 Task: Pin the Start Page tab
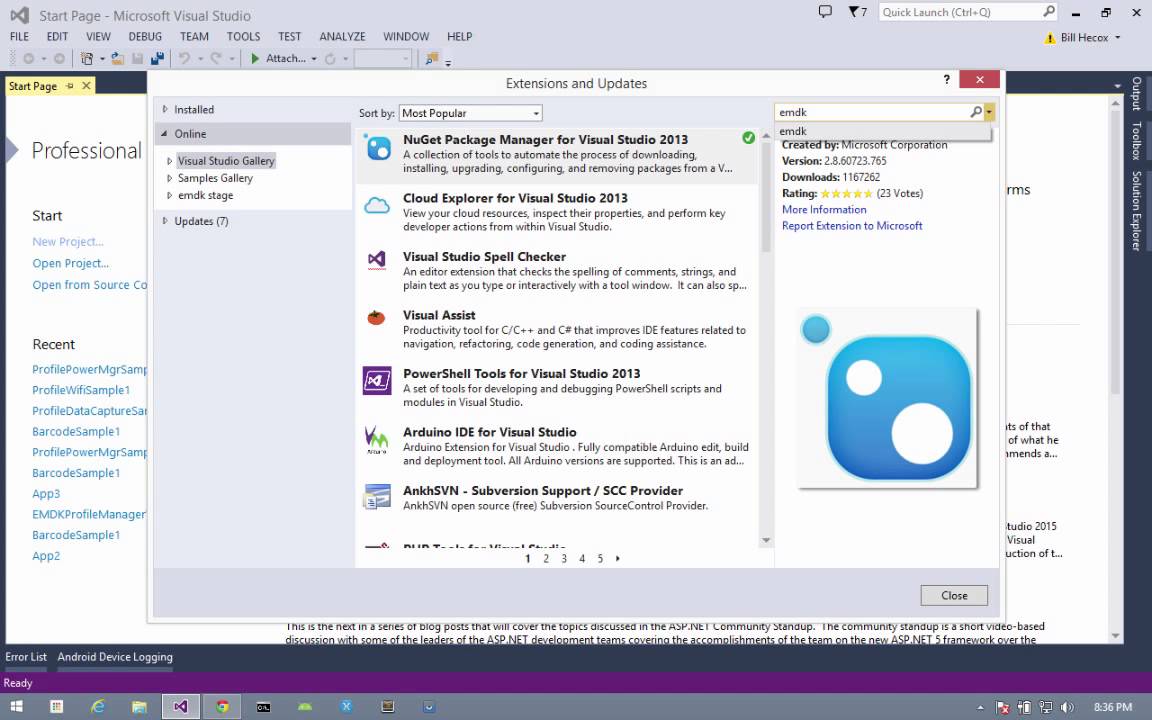tap(70, 86)
